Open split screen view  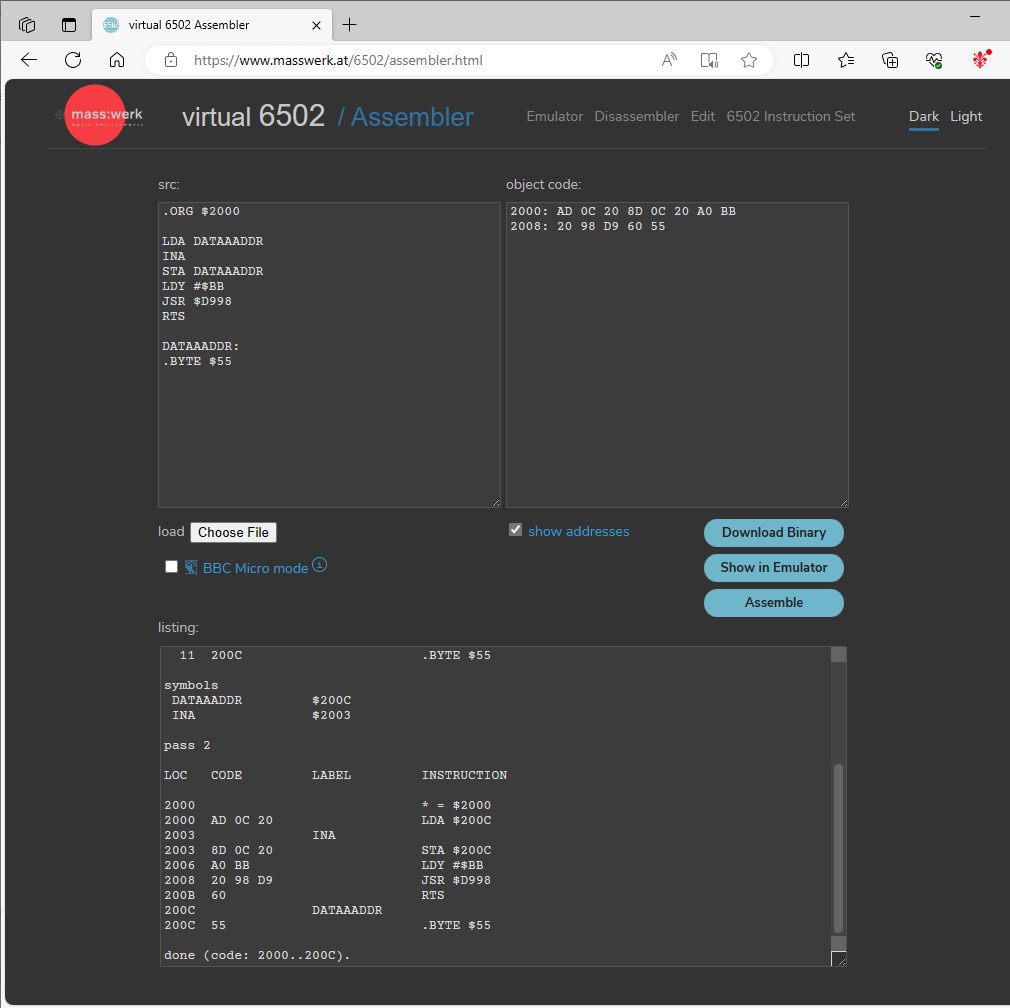(x=801, y=61)
